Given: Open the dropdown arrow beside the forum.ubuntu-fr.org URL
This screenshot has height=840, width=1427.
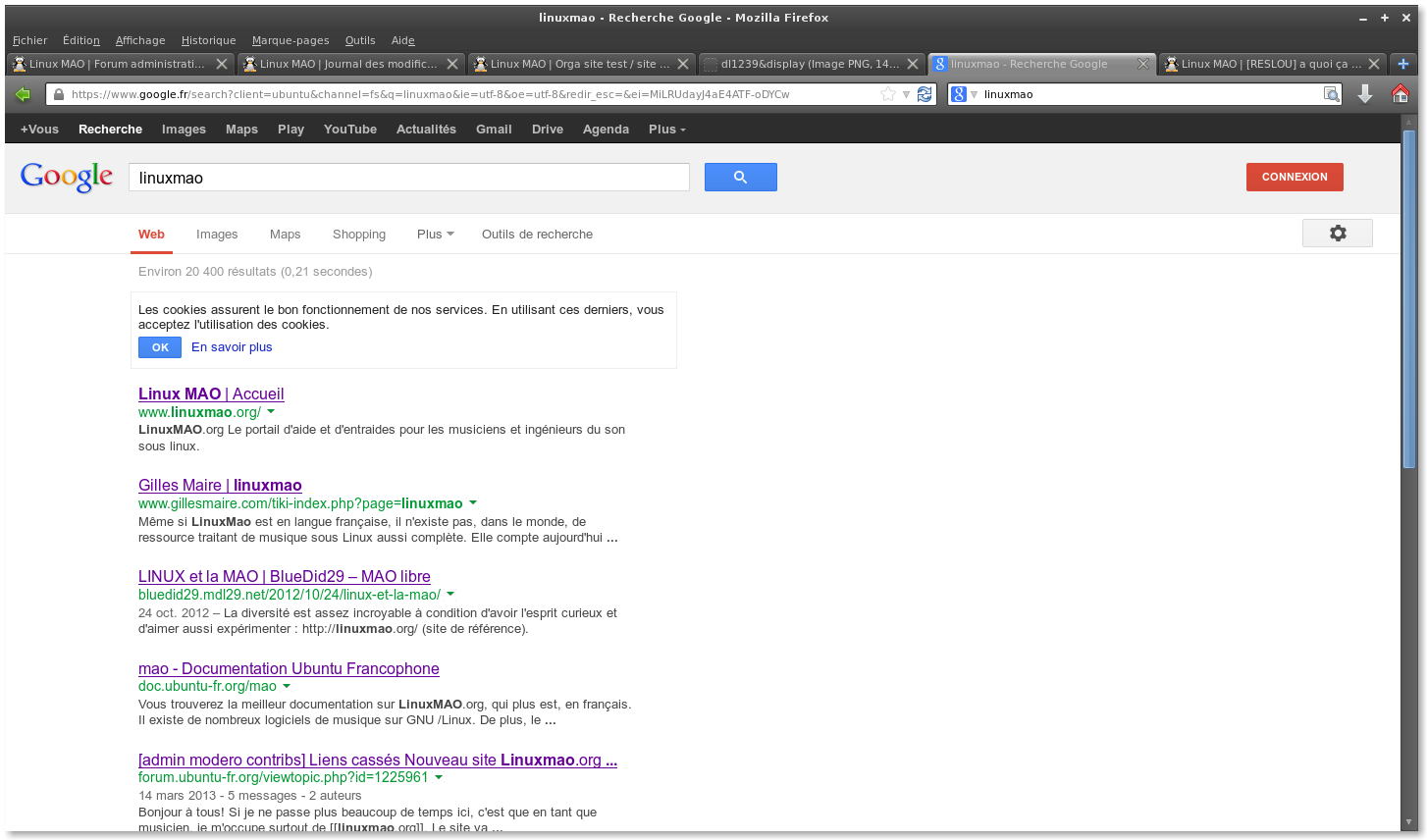Looking at the screenshot, I should [x=439, y=777].
